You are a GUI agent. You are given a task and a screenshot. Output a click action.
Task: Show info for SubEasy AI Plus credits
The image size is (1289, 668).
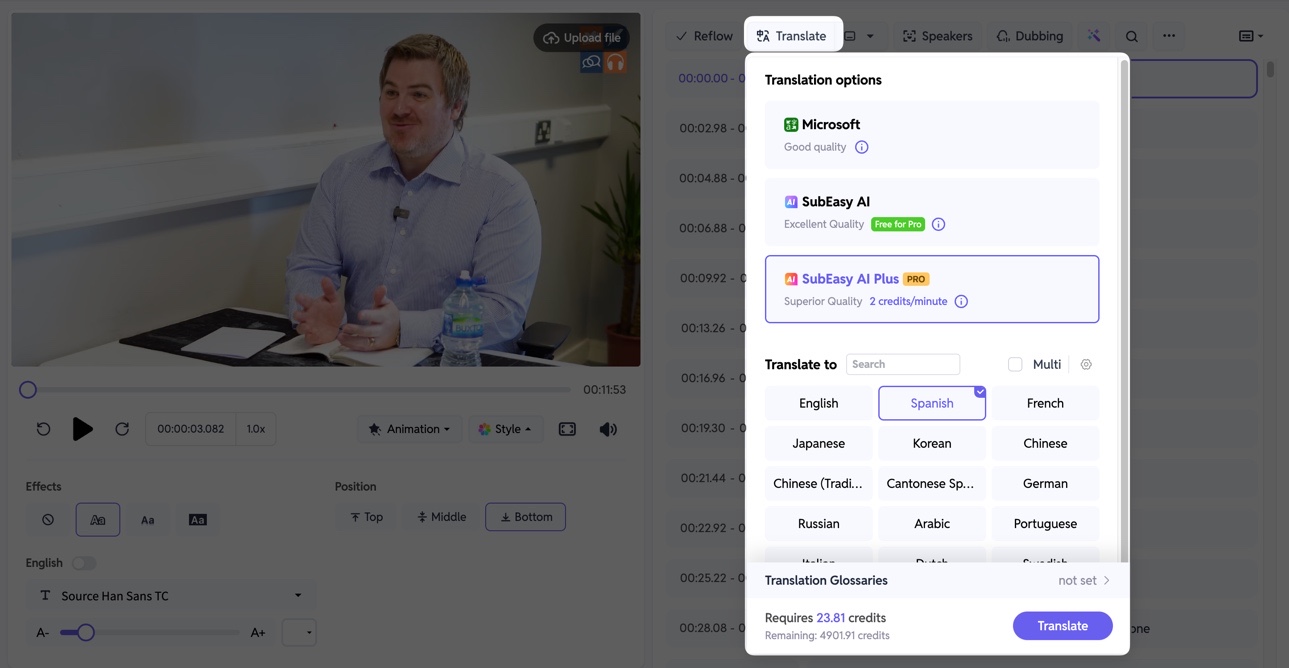click(x=961, y=301)
